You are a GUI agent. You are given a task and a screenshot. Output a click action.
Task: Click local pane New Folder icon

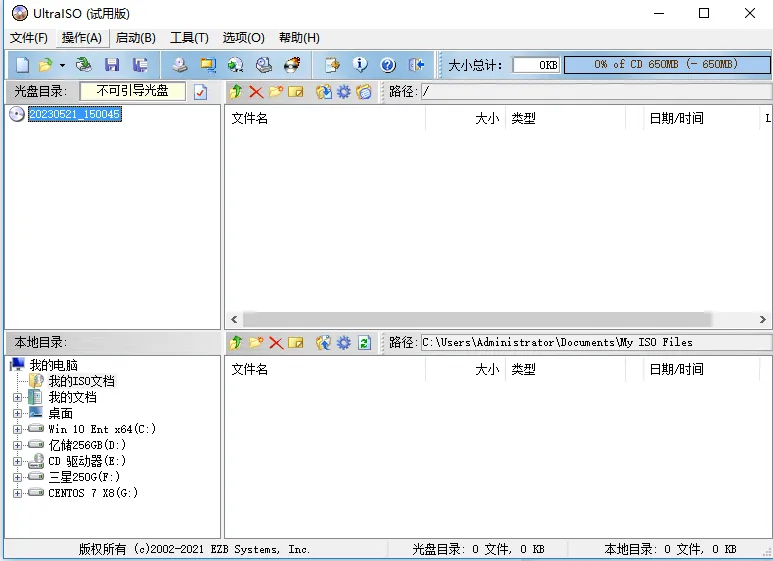point(256,343)
